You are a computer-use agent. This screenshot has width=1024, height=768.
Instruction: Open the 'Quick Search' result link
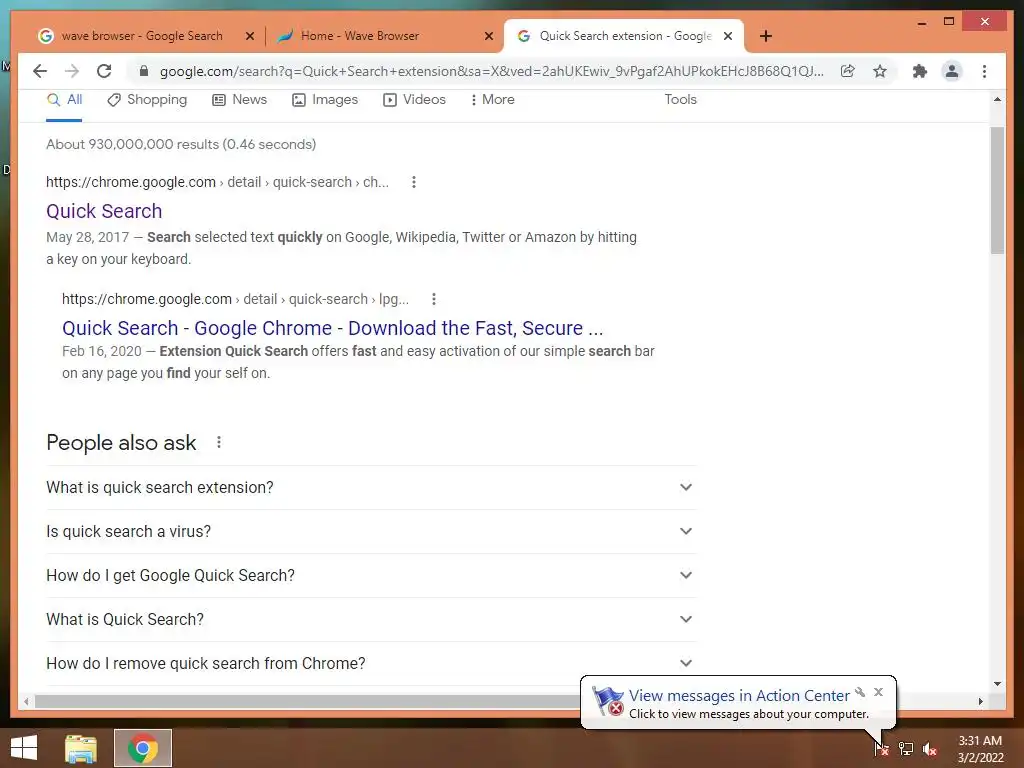[104, 211]
